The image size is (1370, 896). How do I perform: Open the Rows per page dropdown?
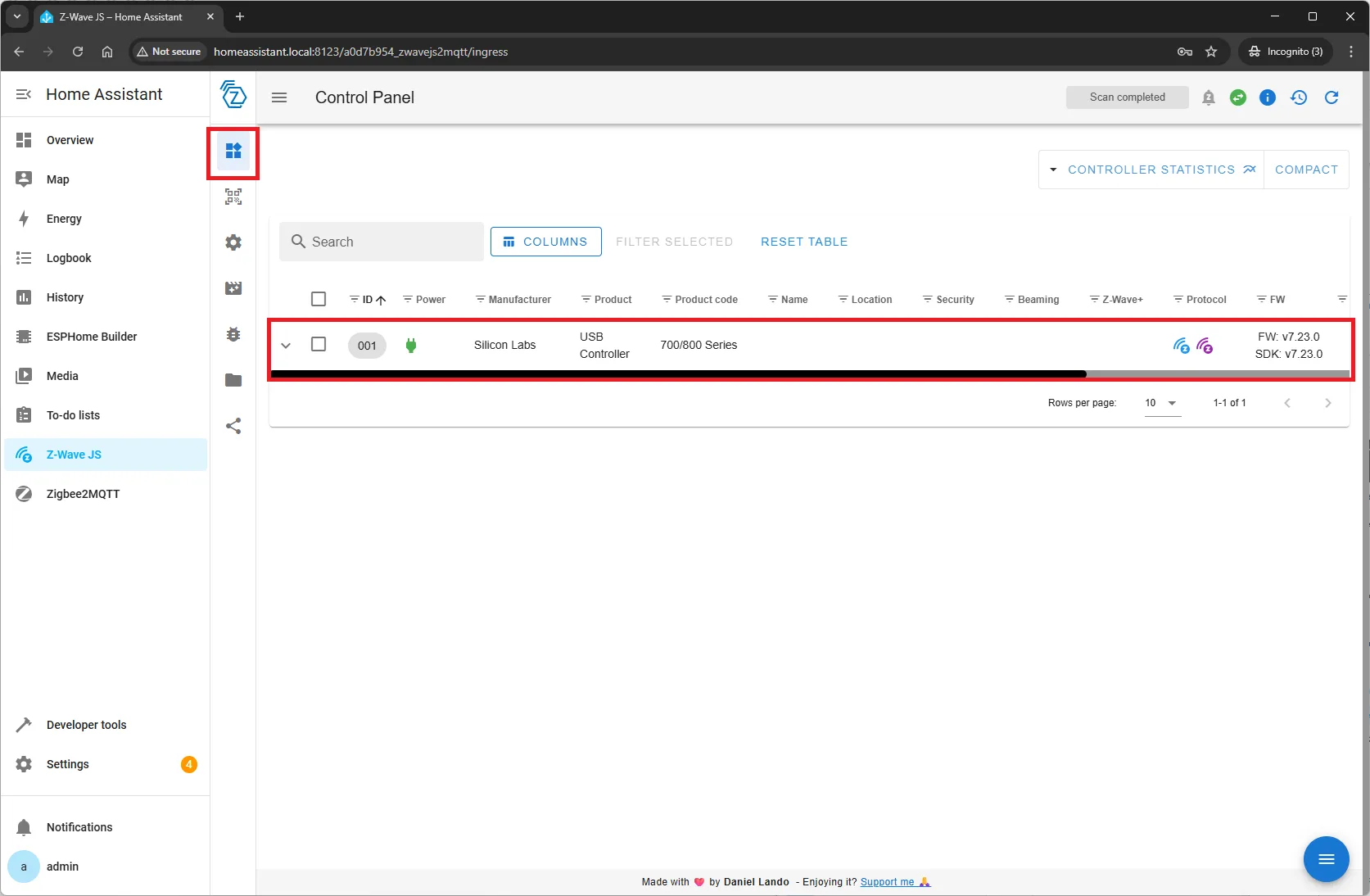coord(1162,403)
